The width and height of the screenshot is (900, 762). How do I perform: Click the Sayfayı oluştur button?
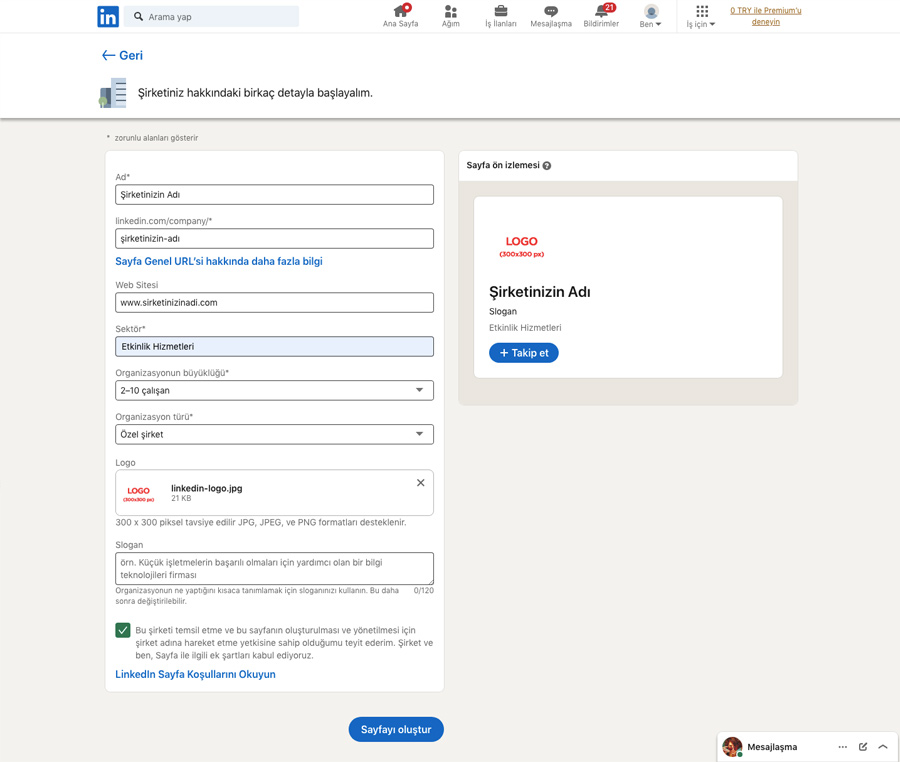pos(396,729)
